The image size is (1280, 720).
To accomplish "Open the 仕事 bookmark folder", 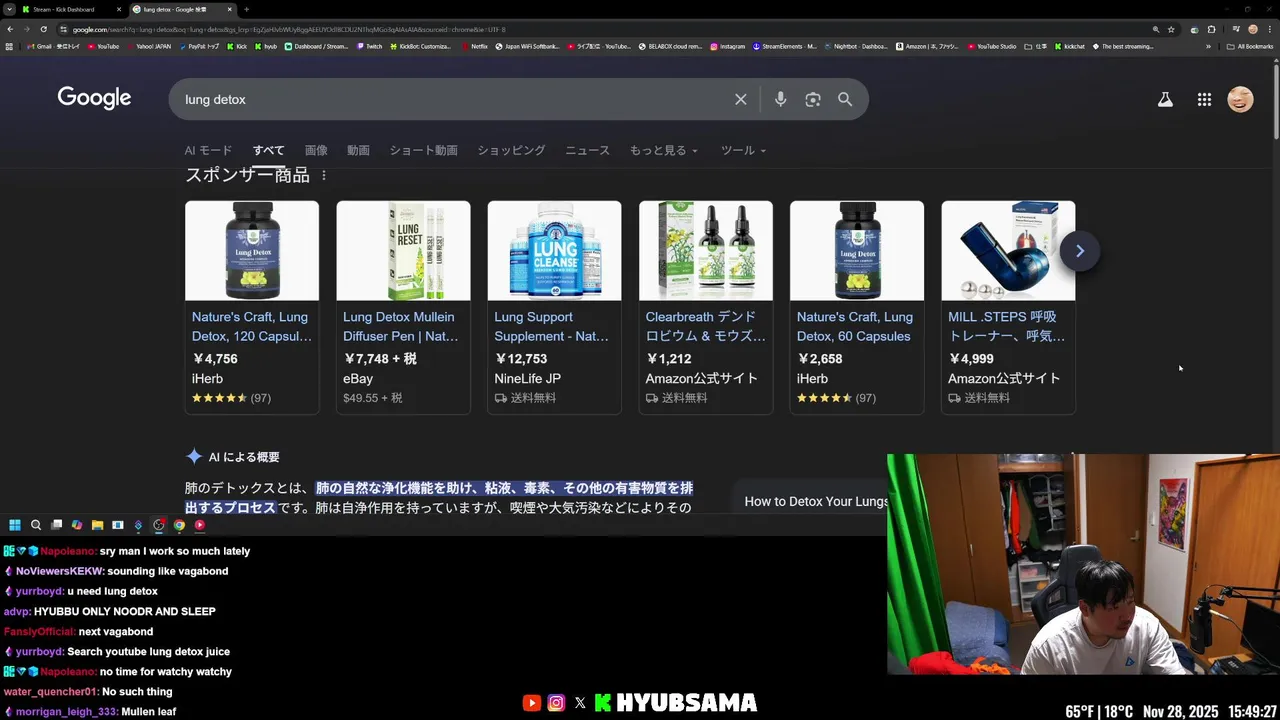I will point(1035,46).
